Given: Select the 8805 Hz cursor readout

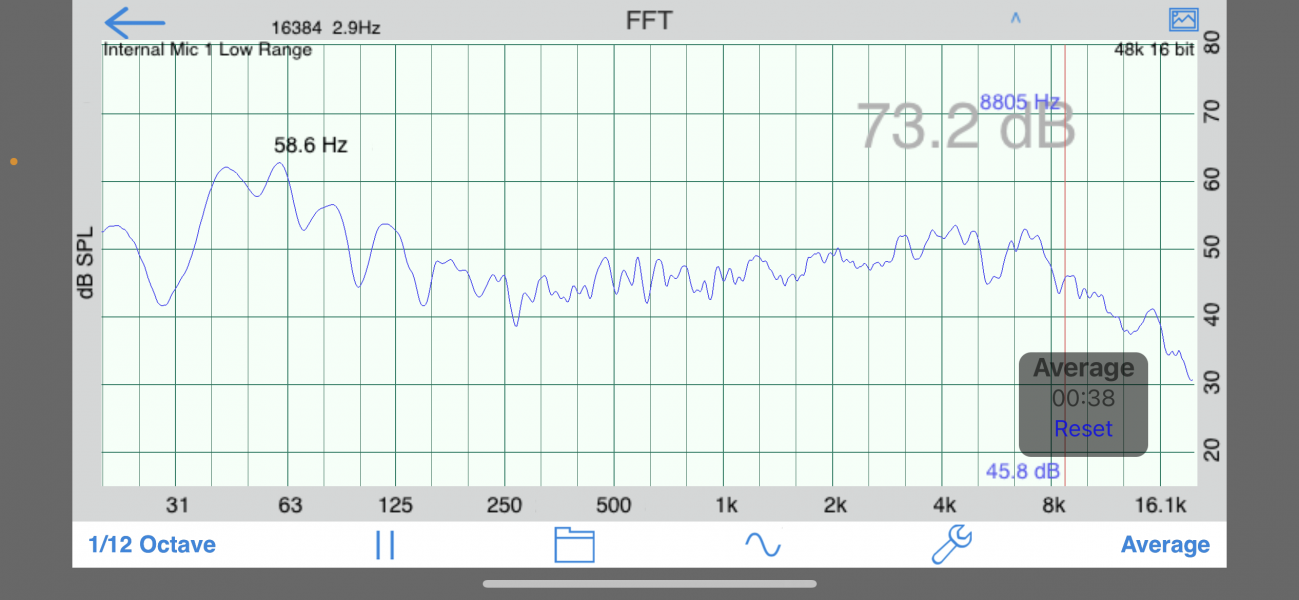Looking at the screenshot, I should tap(1019, 102).
